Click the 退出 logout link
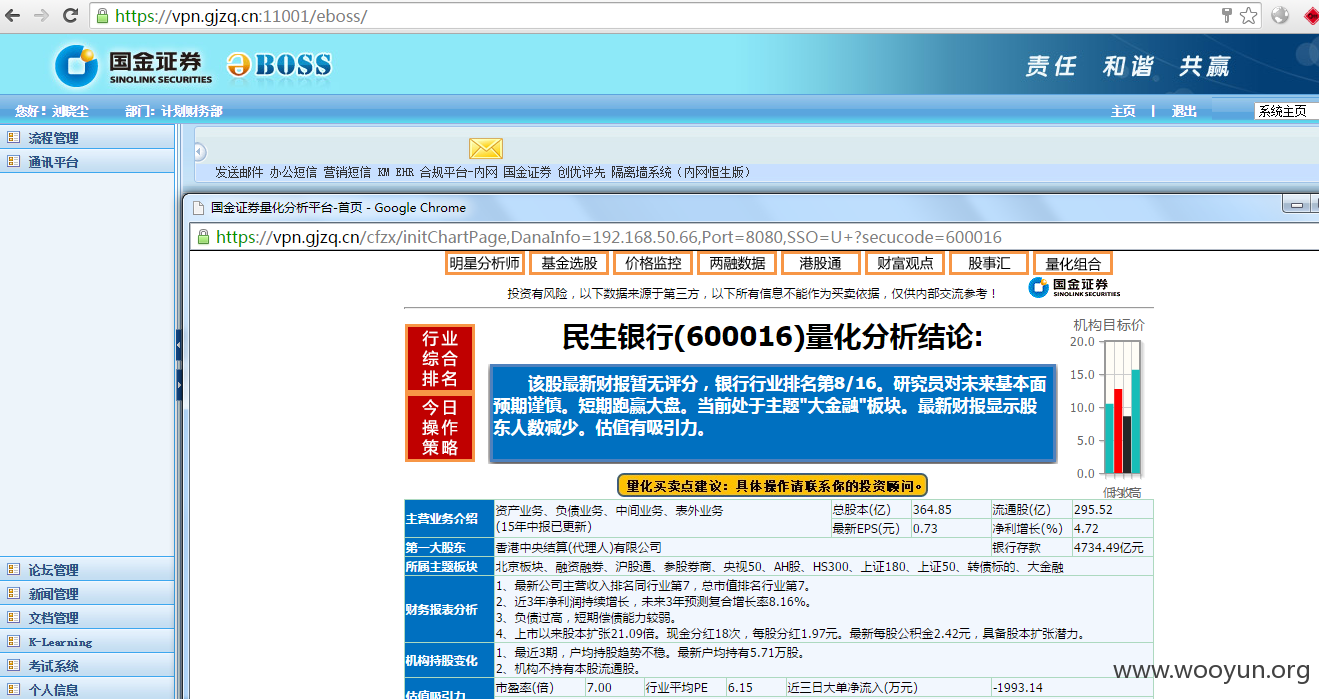Viewport: 1319px width, 699px height. 1184,111
